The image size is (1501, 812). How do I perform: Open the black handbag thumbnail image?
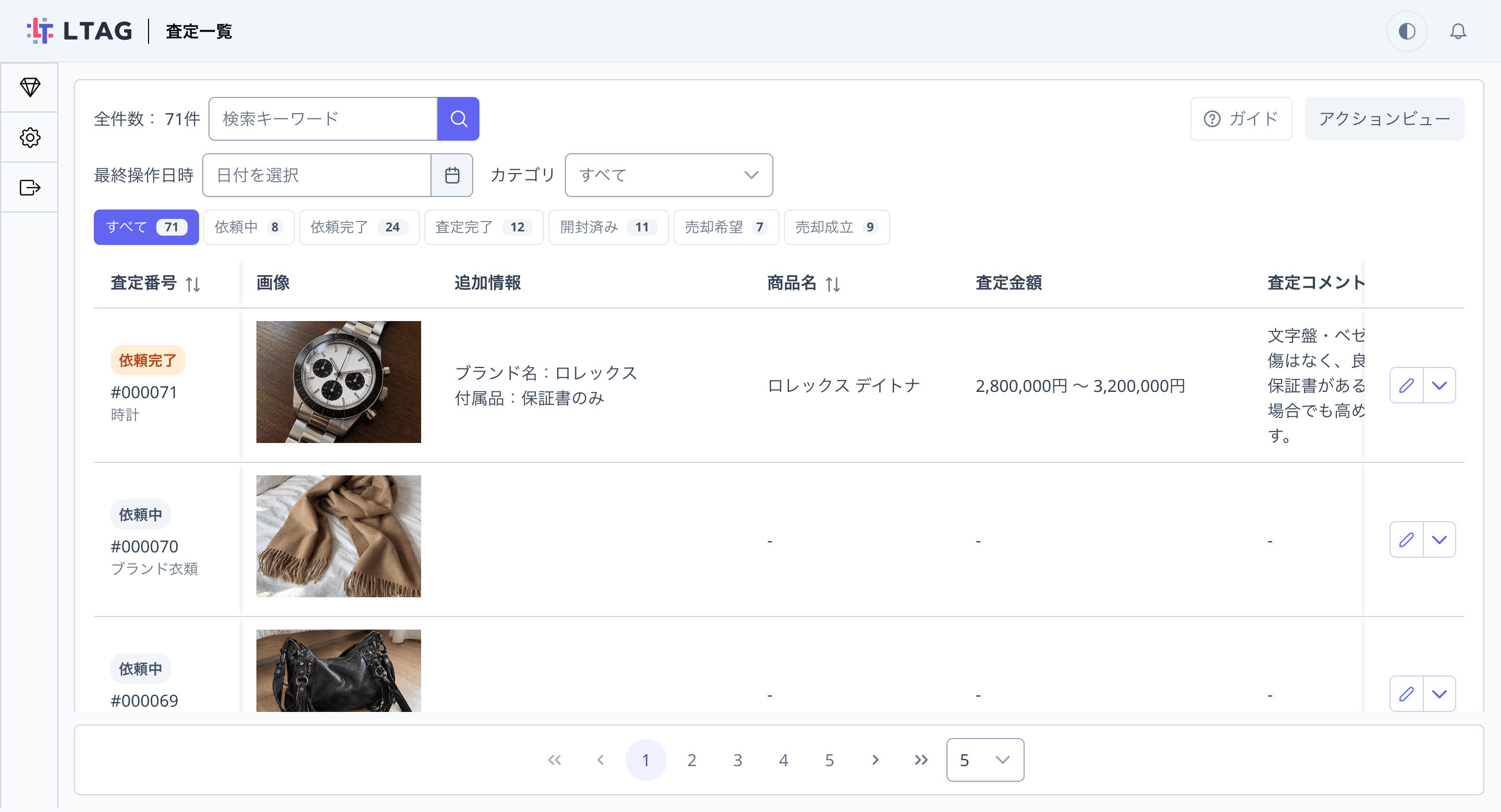click(339, 670)
